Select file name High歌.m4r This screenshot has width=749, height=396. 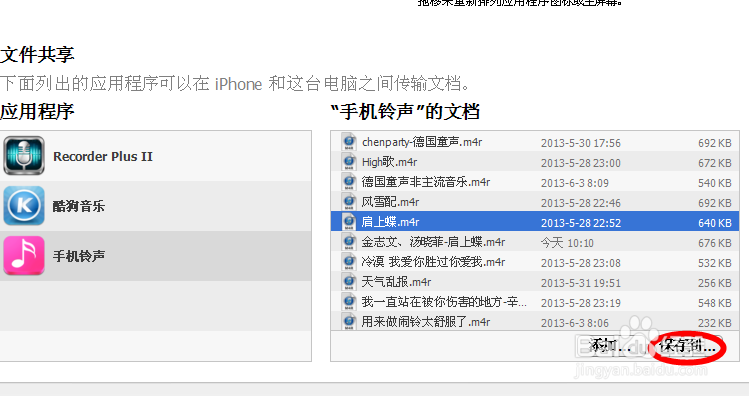coord(389,162)
